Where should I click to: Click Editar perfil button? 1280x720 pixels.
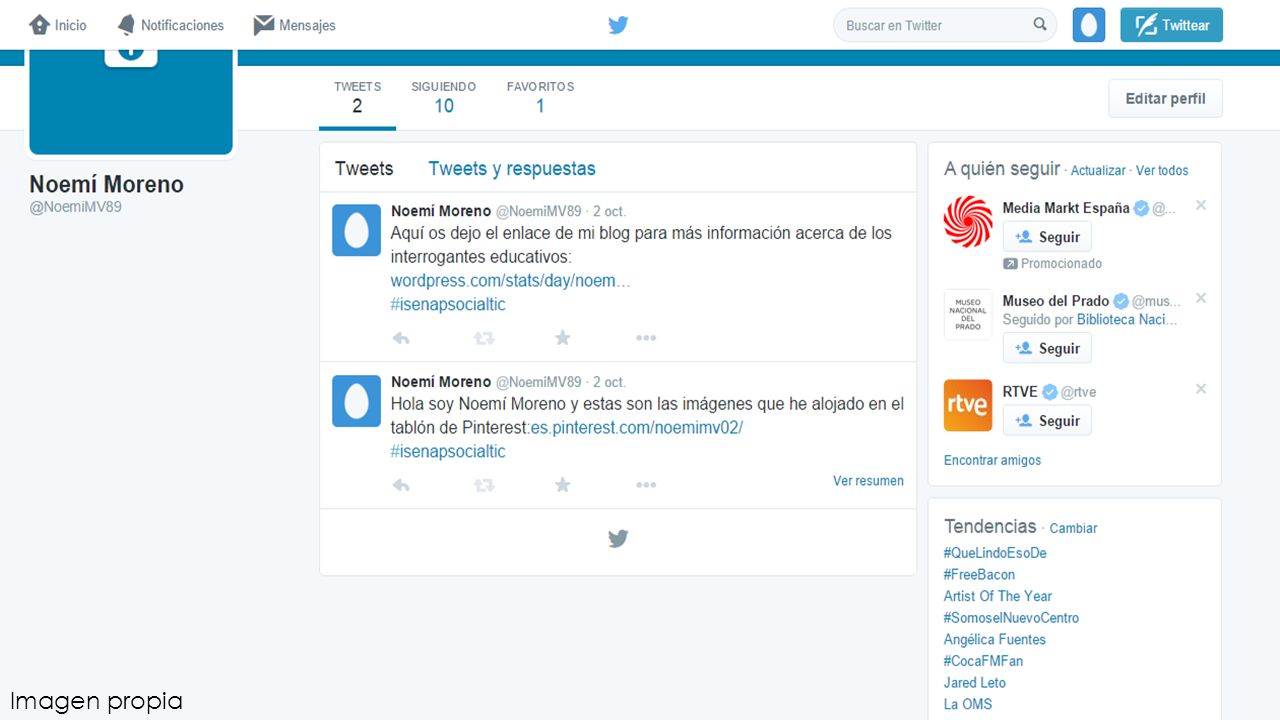pyautogui.click(x=1165, y=98)
